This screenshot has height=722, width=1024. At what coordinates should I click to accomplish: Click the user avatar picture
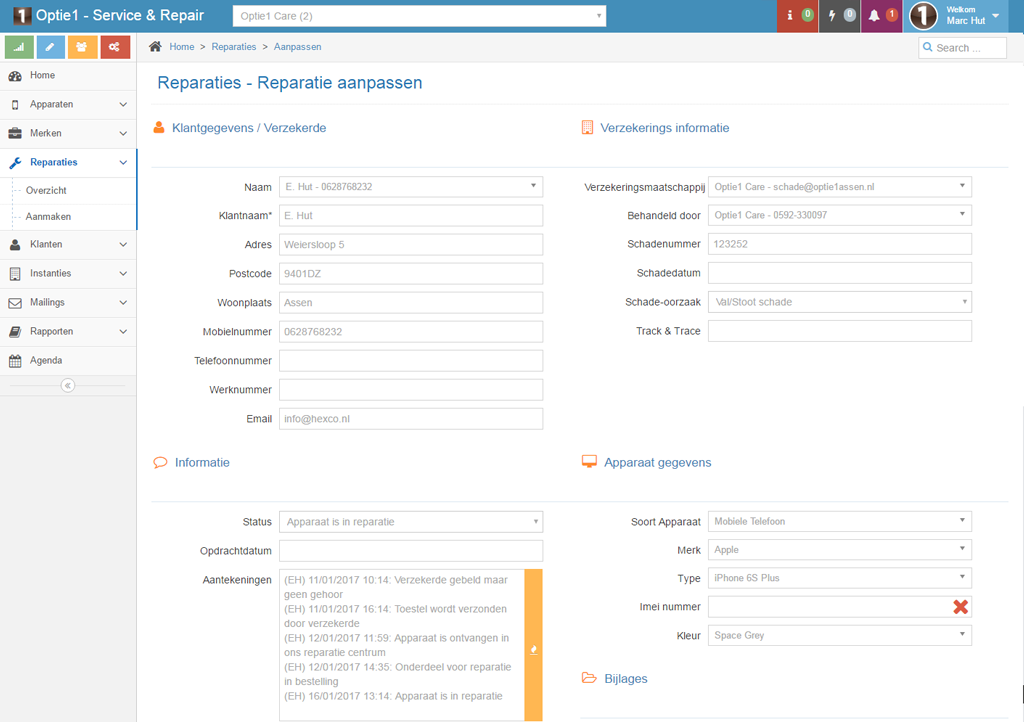923,16
